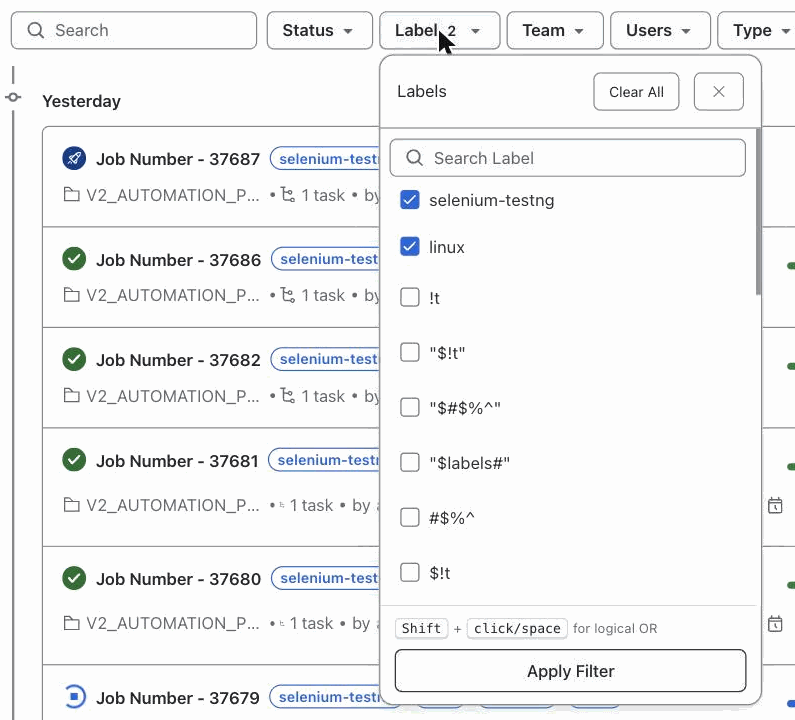Click the schedule calendar icon beside Job 37681
Image resolution: width=795 pixels, height=720 pixels.
[x=775, y=506]
